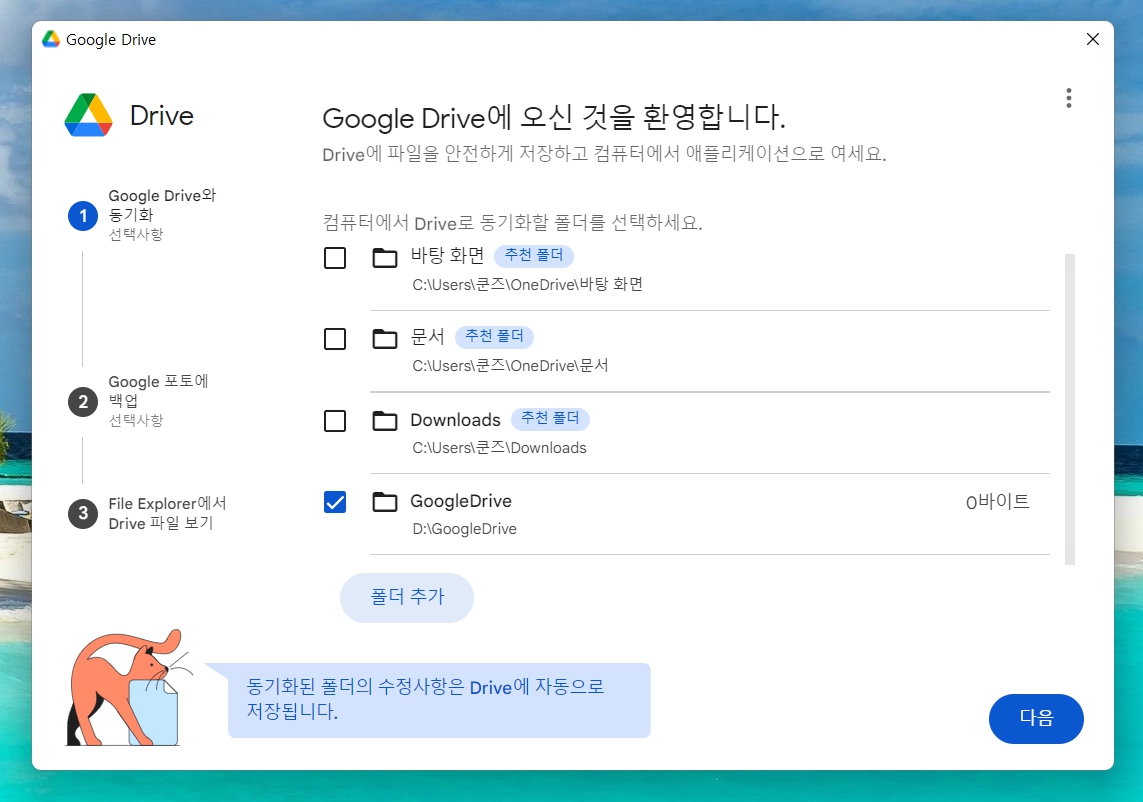This screenshot has width=1143, height=802.
Task: Click the 0바이트 size label
Action: (x=997, y=502)
